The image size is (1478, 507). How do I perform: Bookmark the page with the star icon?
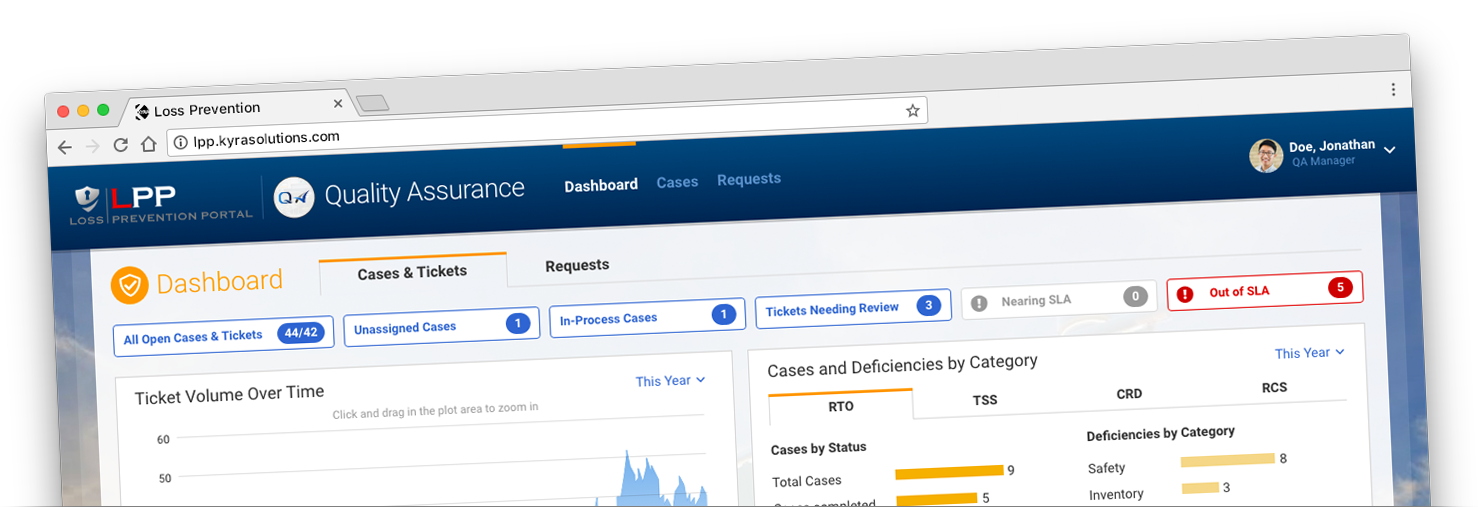912,111
